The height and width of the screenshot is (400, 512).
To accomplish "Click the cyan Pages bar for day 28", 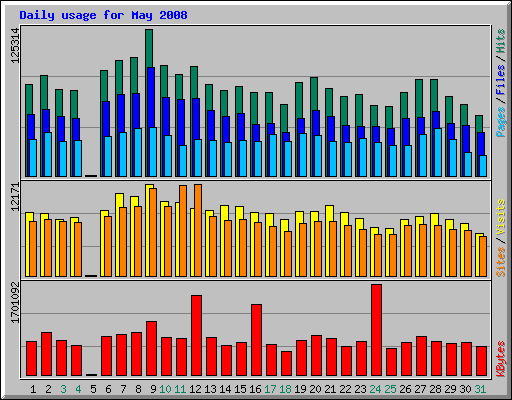I will (438, 152).
